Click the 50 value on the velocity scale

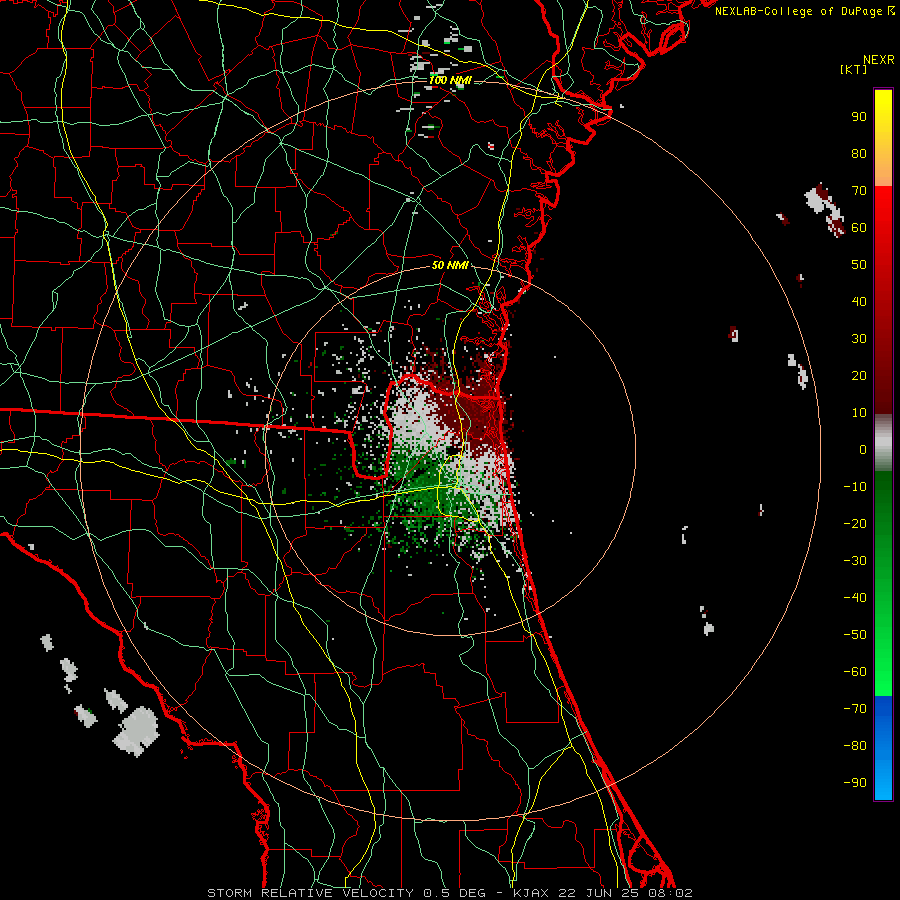click(859, 265)
